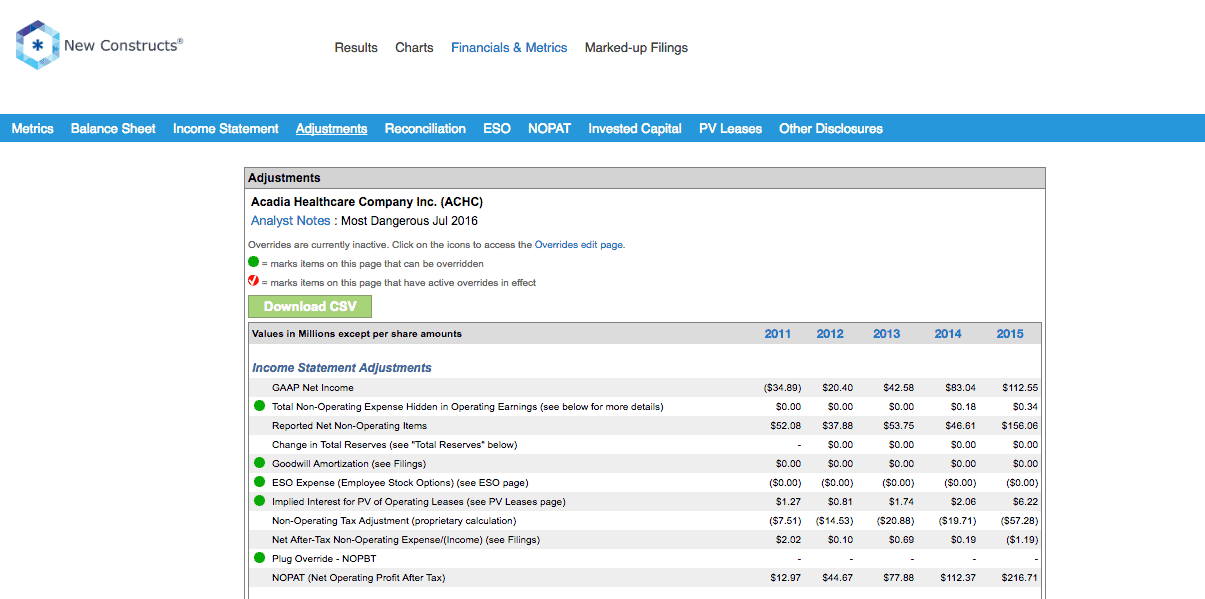Click Reported Net Non-Operating value $156.06
Screen dimensions: 1205x599
1020,425
